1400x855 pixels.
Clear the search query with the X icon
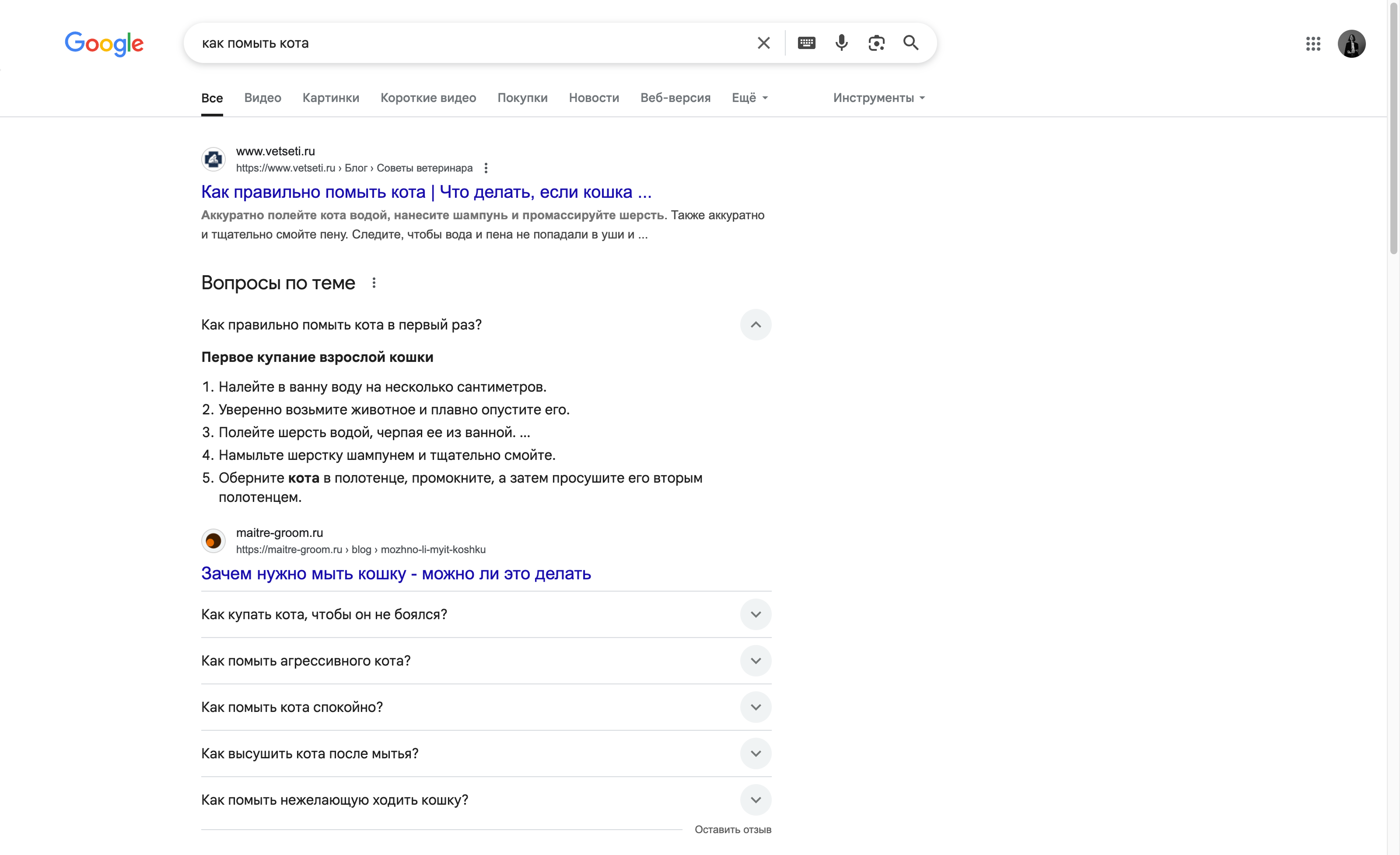[x=763, y=43]
